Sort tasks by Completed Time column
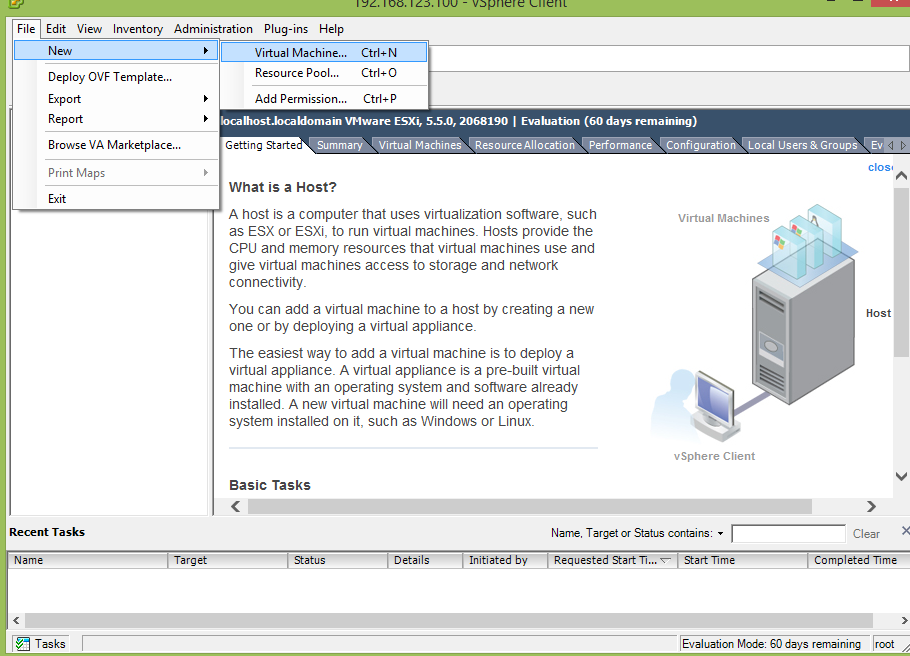The image size is (910, 656). click(859, 560)
